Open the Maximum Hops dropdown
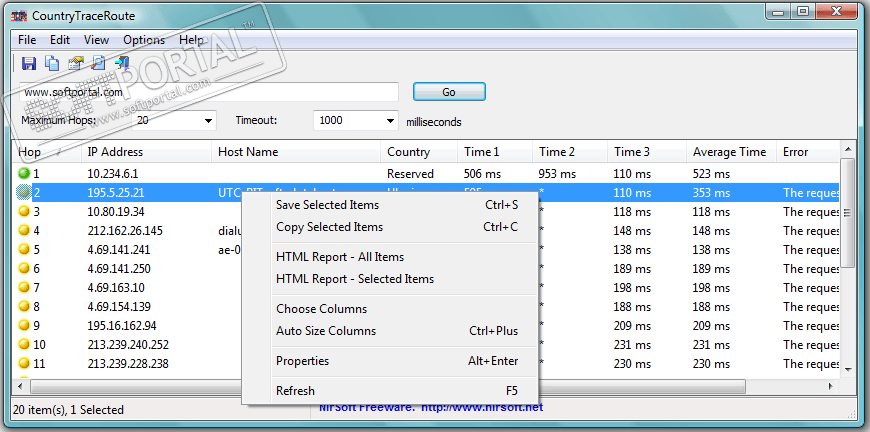Image resolution: width=870 pixels, height=432 pixels. coord(209,120)
